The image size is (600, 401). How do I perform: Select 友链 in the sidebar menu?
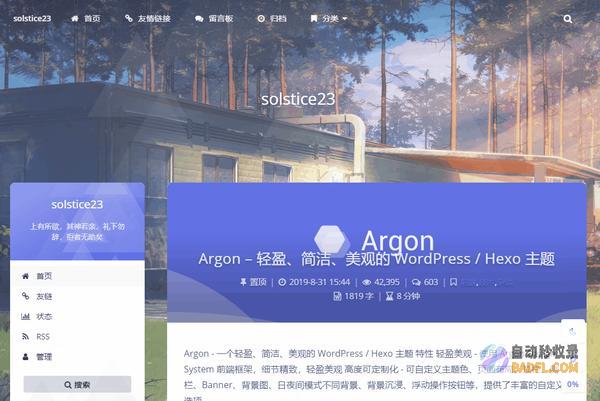44,296
